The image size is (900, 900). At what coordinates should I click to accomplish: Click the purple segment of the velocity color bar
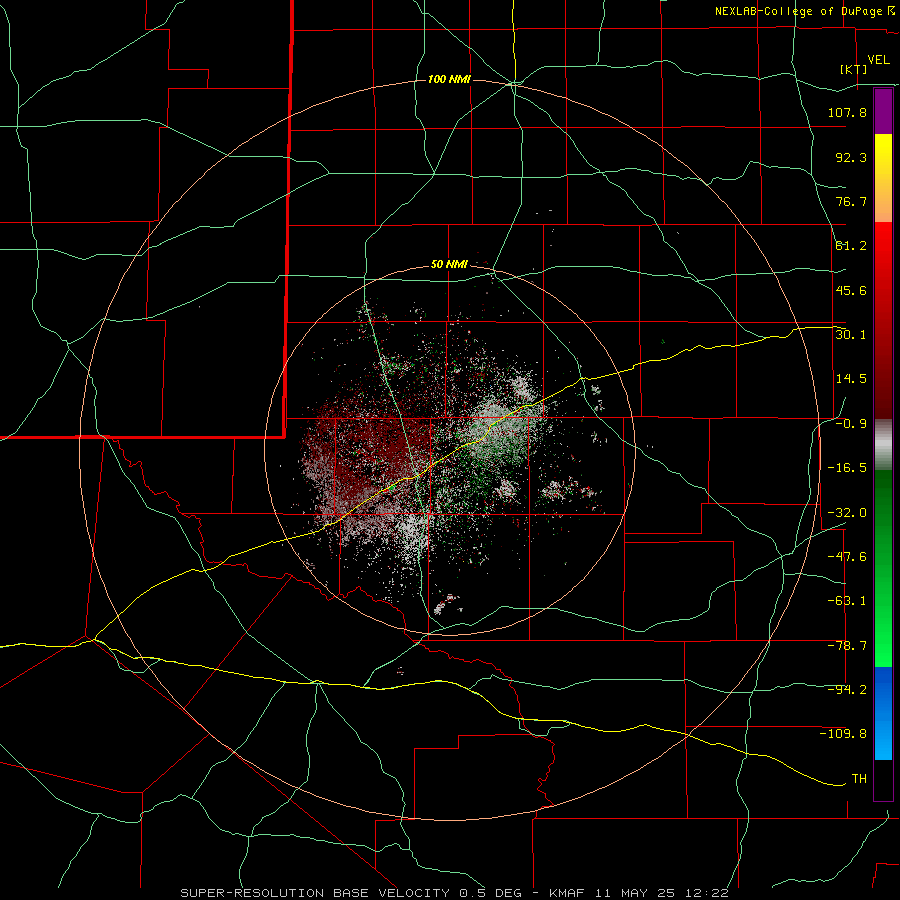(883, 111)
